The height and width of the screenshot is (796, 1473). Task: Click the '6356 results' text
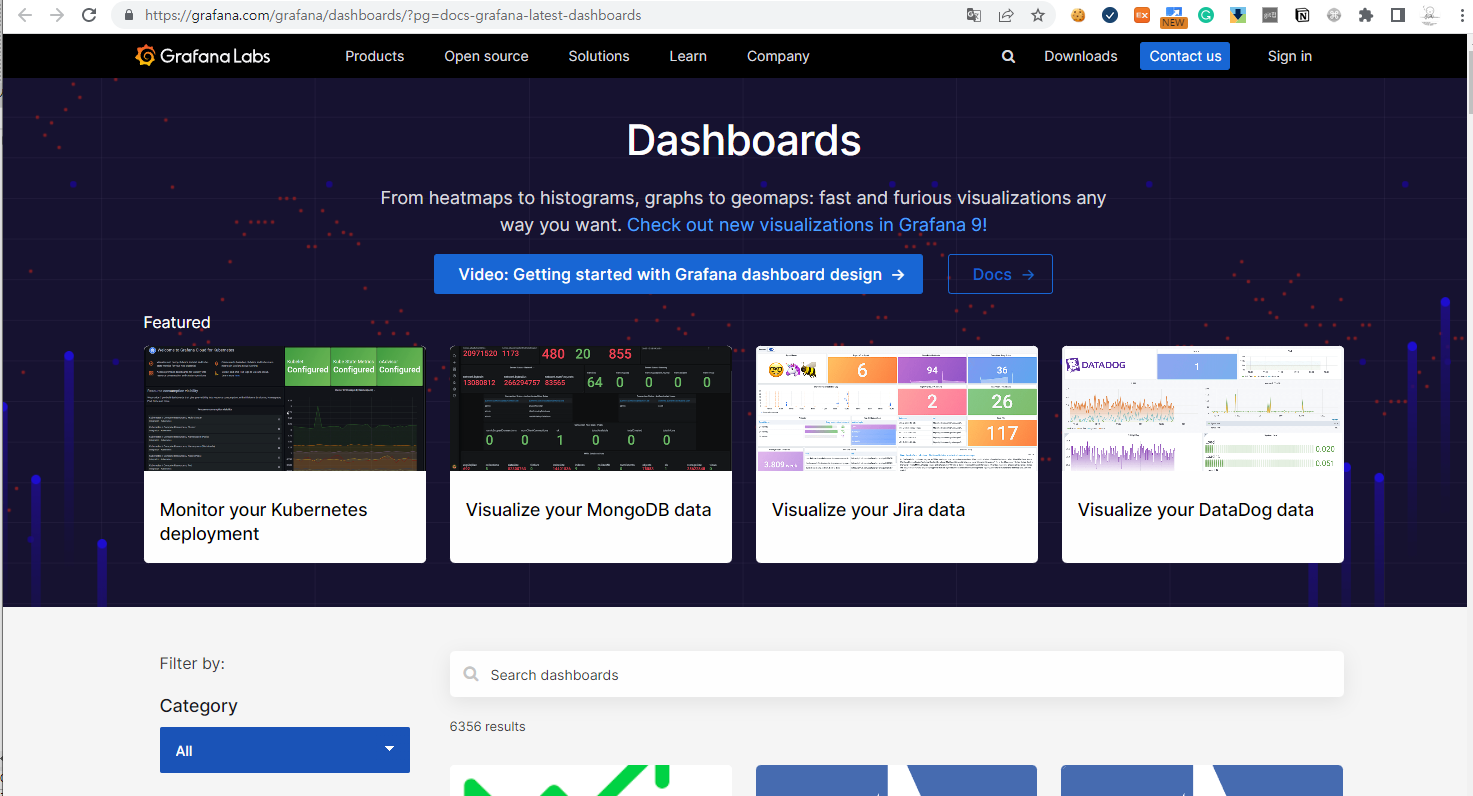click(x=487, y=726)
